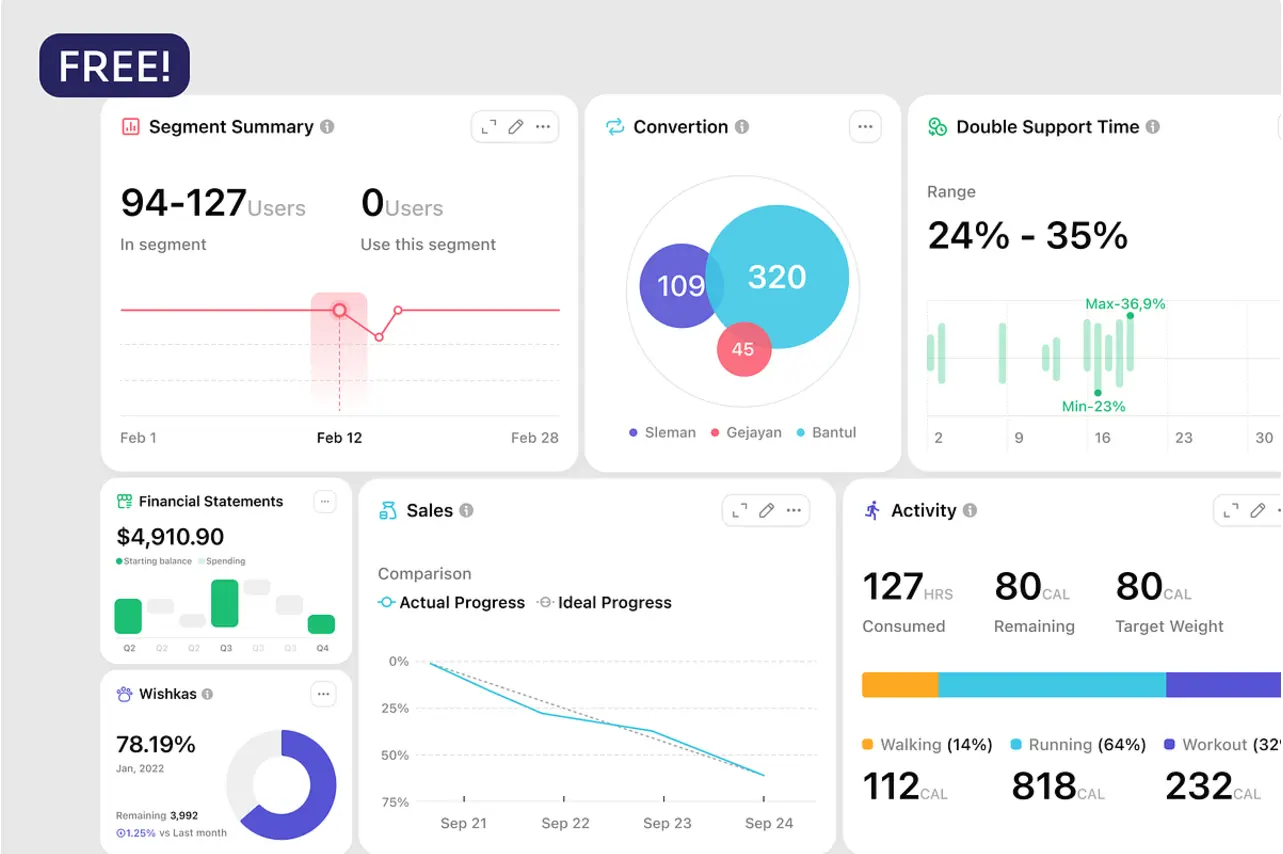Screen dimensions: 1283x854
Task: Open the Segment Summary info tooltip icon
Action: pos(327,127)
